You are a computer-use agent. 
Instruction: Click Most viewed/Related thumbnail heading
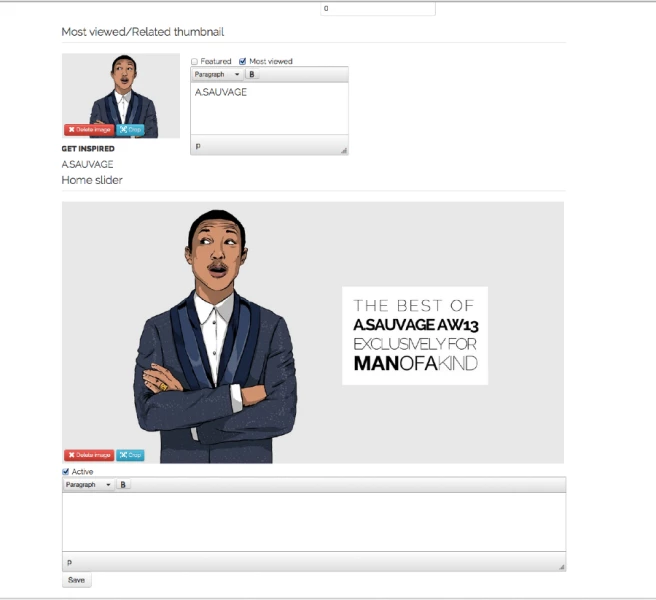point(143,32)
